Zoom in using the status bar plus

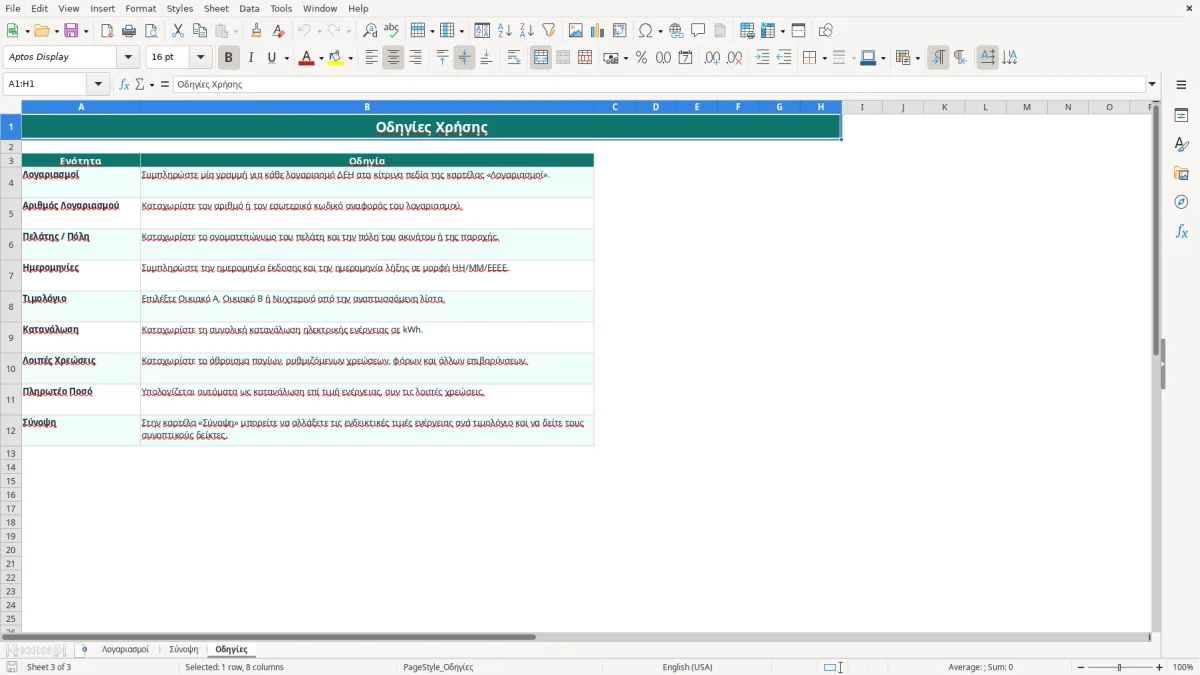click(1160, 667)
